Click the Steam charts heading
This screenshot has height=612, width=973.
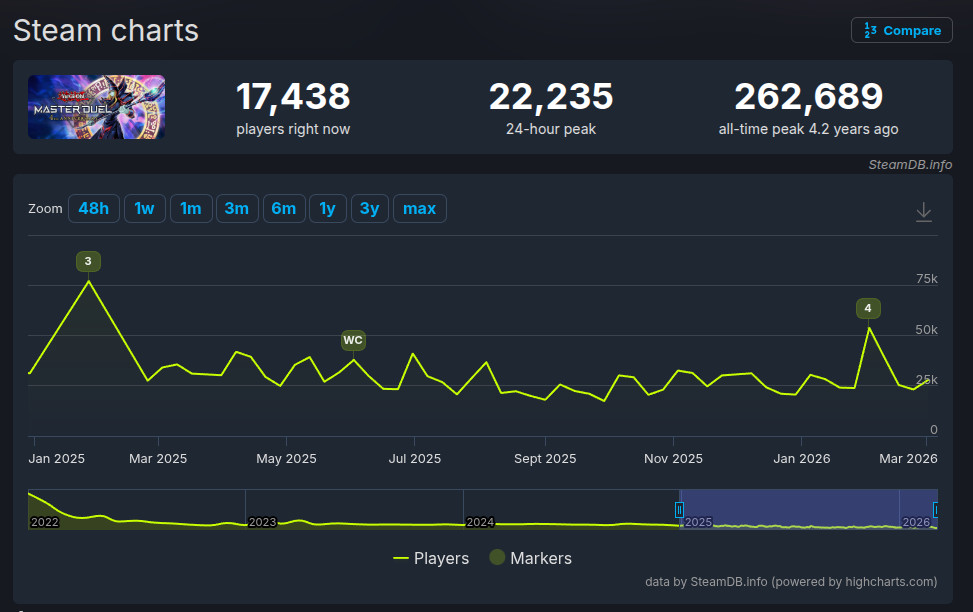(106, 30)
